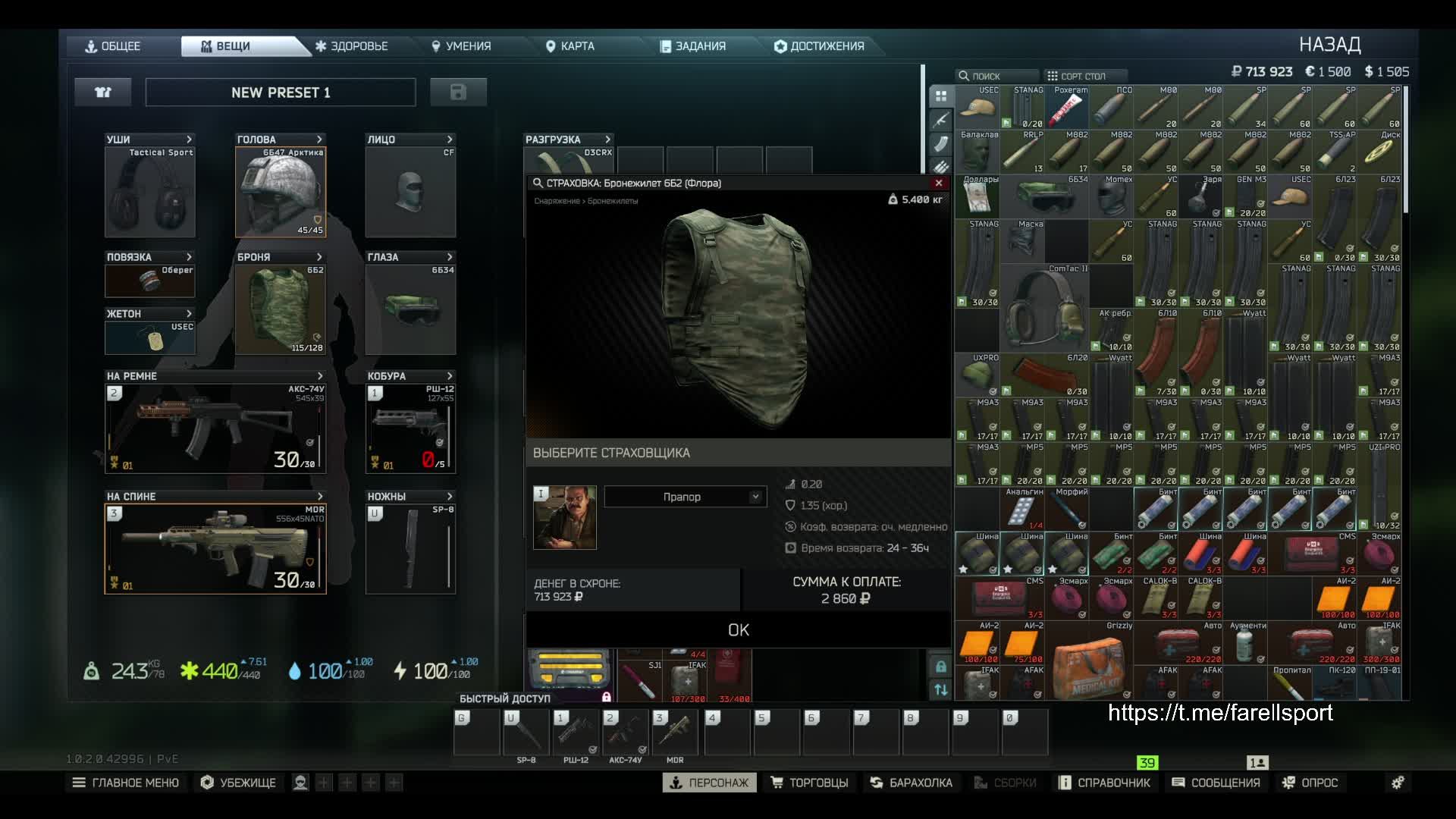The image size is (1456, 819).
Task: Open the gear presets hanger icon
Action: click(x=103, y=93)
